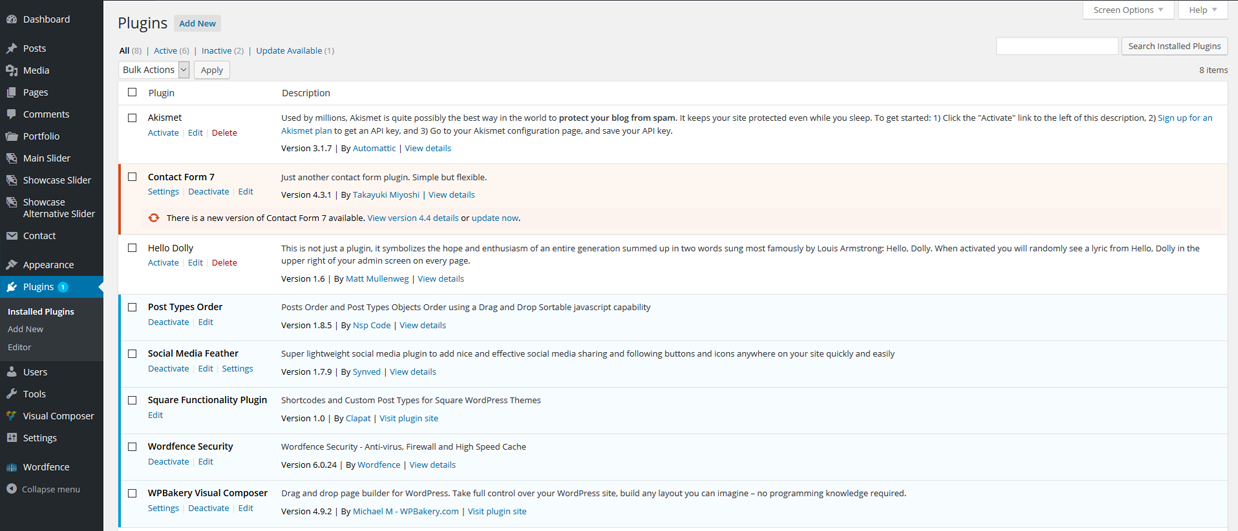Click the Comments bubble icon
Viewport: 1238px width, 531px height.
12,114
